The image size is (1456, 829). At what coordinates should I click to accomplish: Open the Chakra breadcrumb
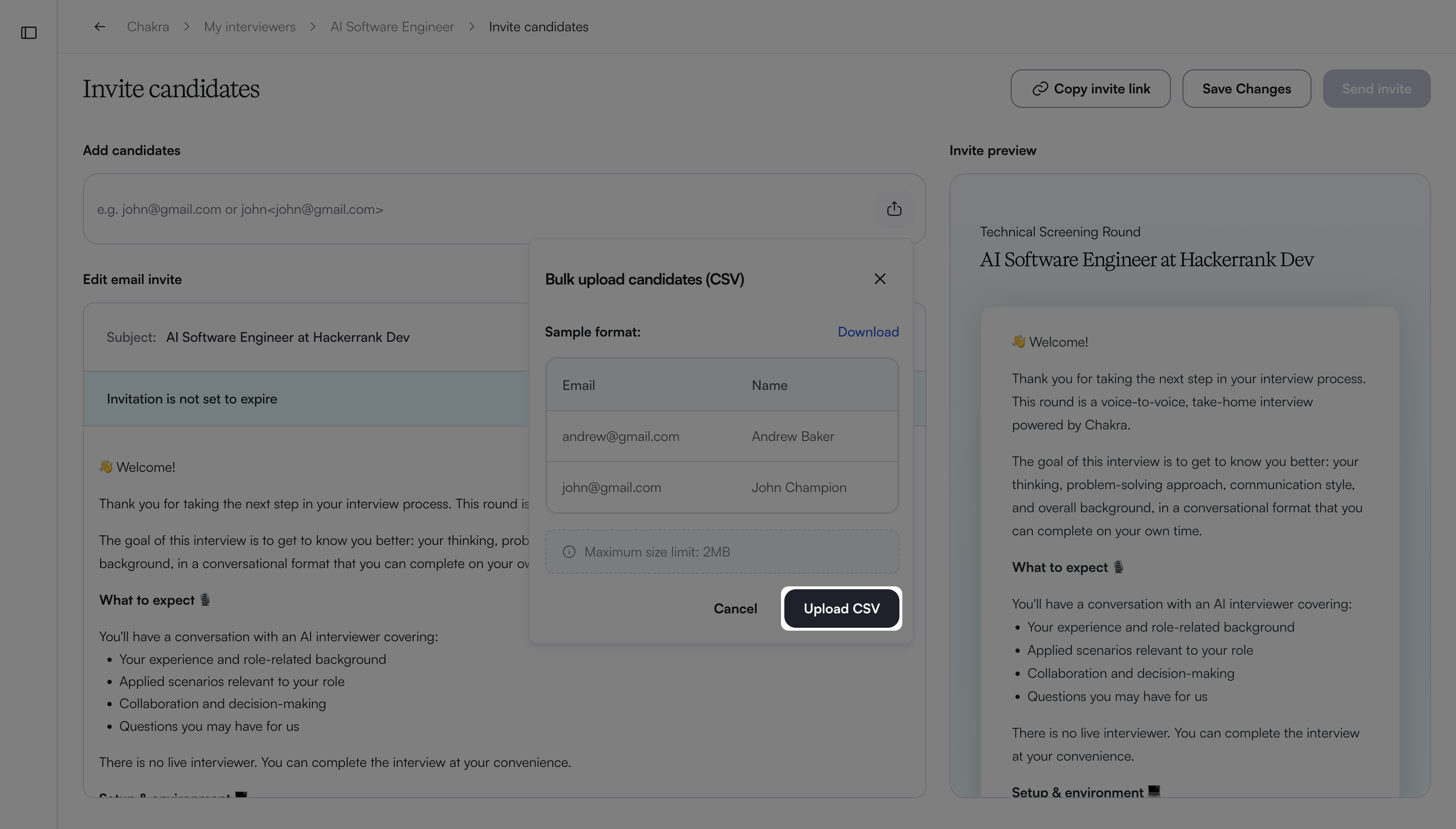[148, 27]
